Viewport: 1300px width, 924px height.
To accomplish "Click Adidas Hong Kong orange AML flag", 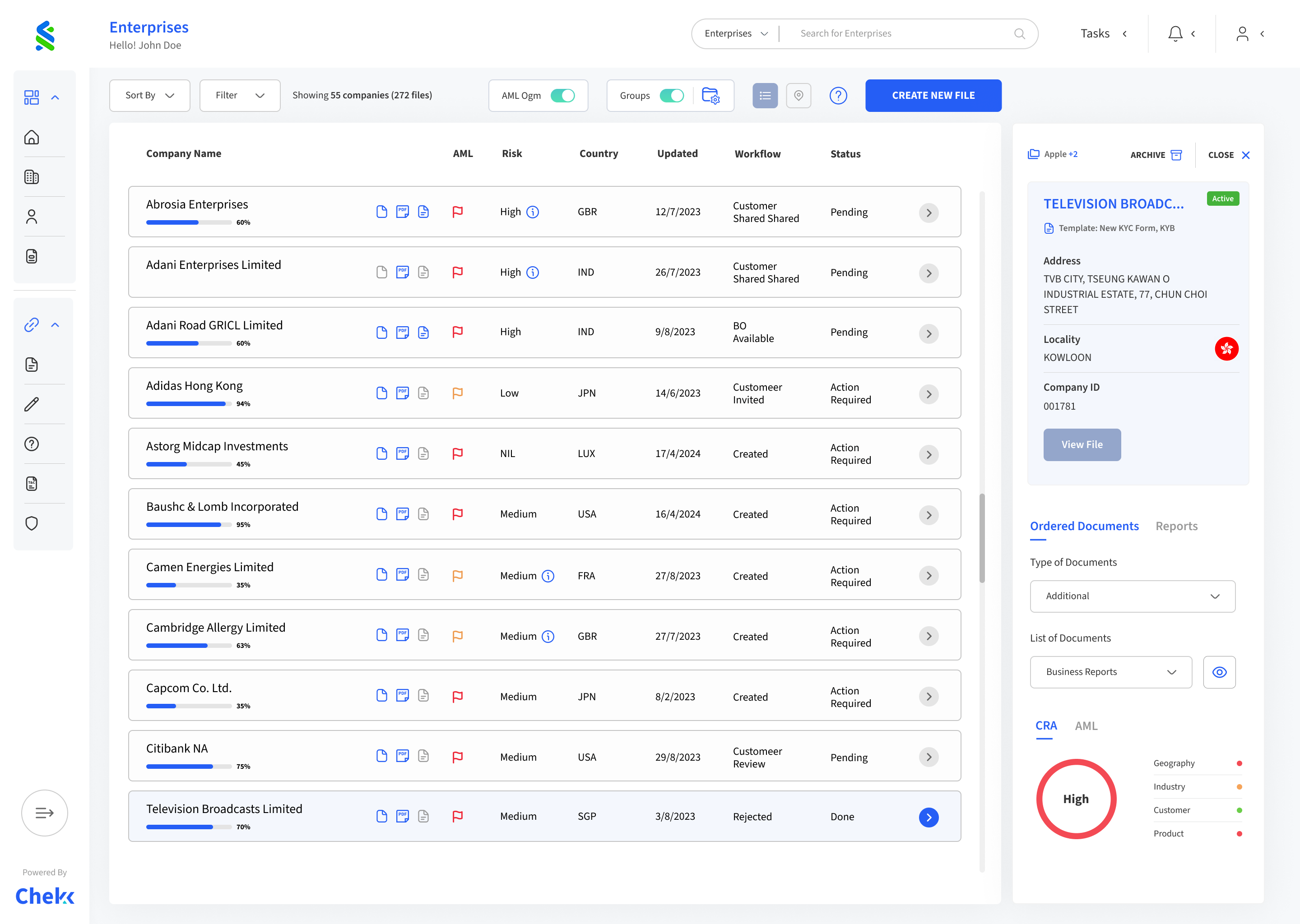I will (457, 393).
